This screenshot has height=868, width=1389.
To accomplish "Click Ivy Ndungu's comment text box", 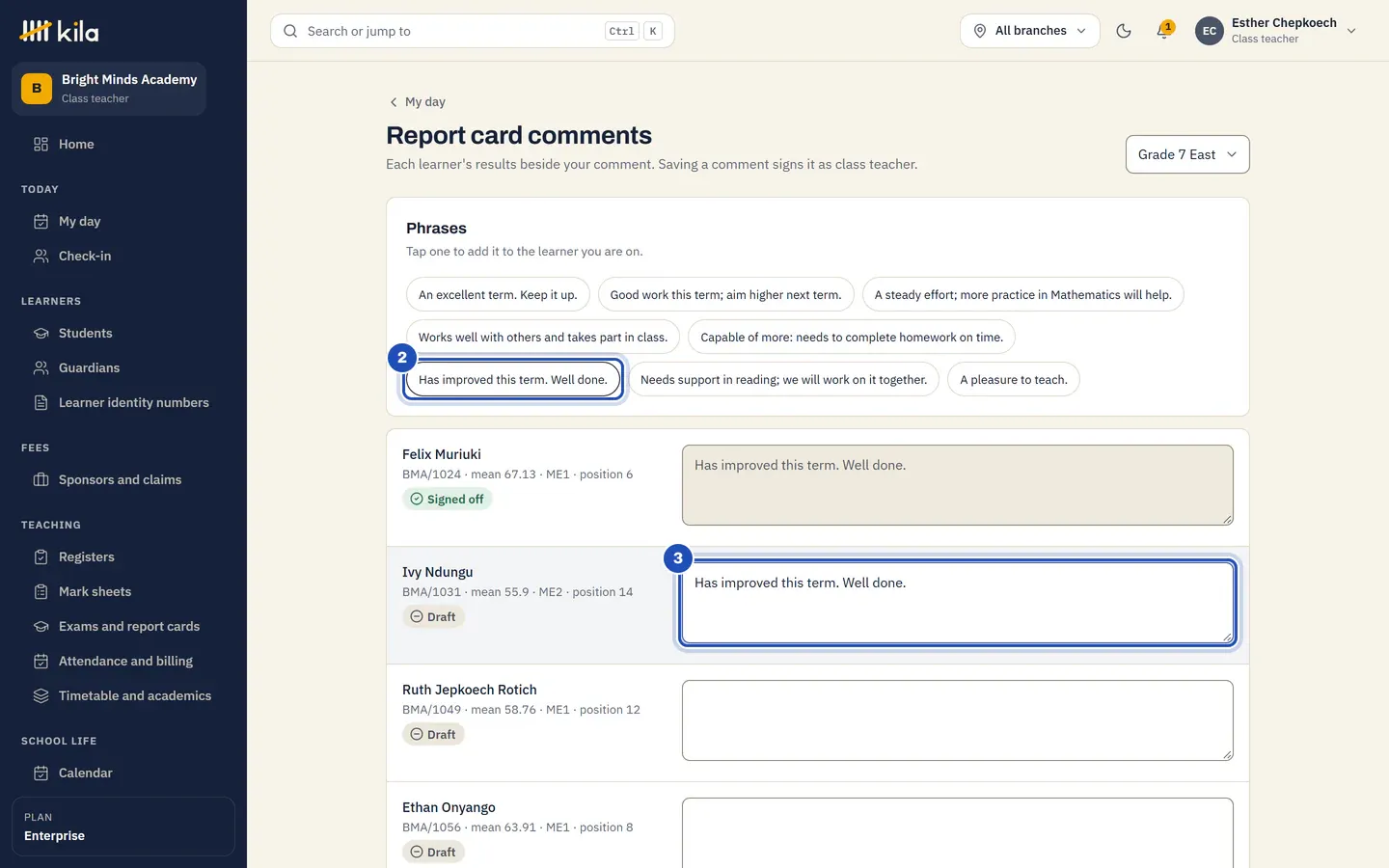I will point(958,603).
